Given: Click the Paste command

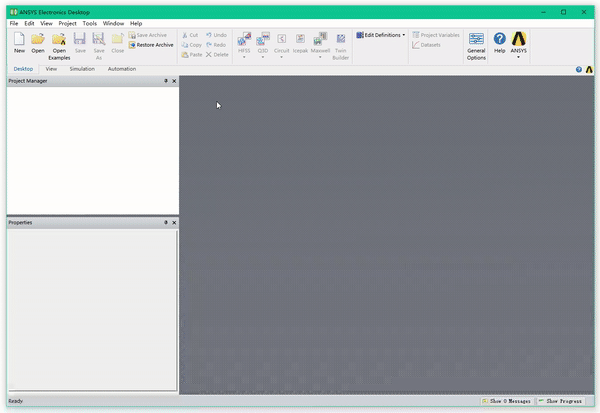Looking at the screenshot, I should [192, 55].
